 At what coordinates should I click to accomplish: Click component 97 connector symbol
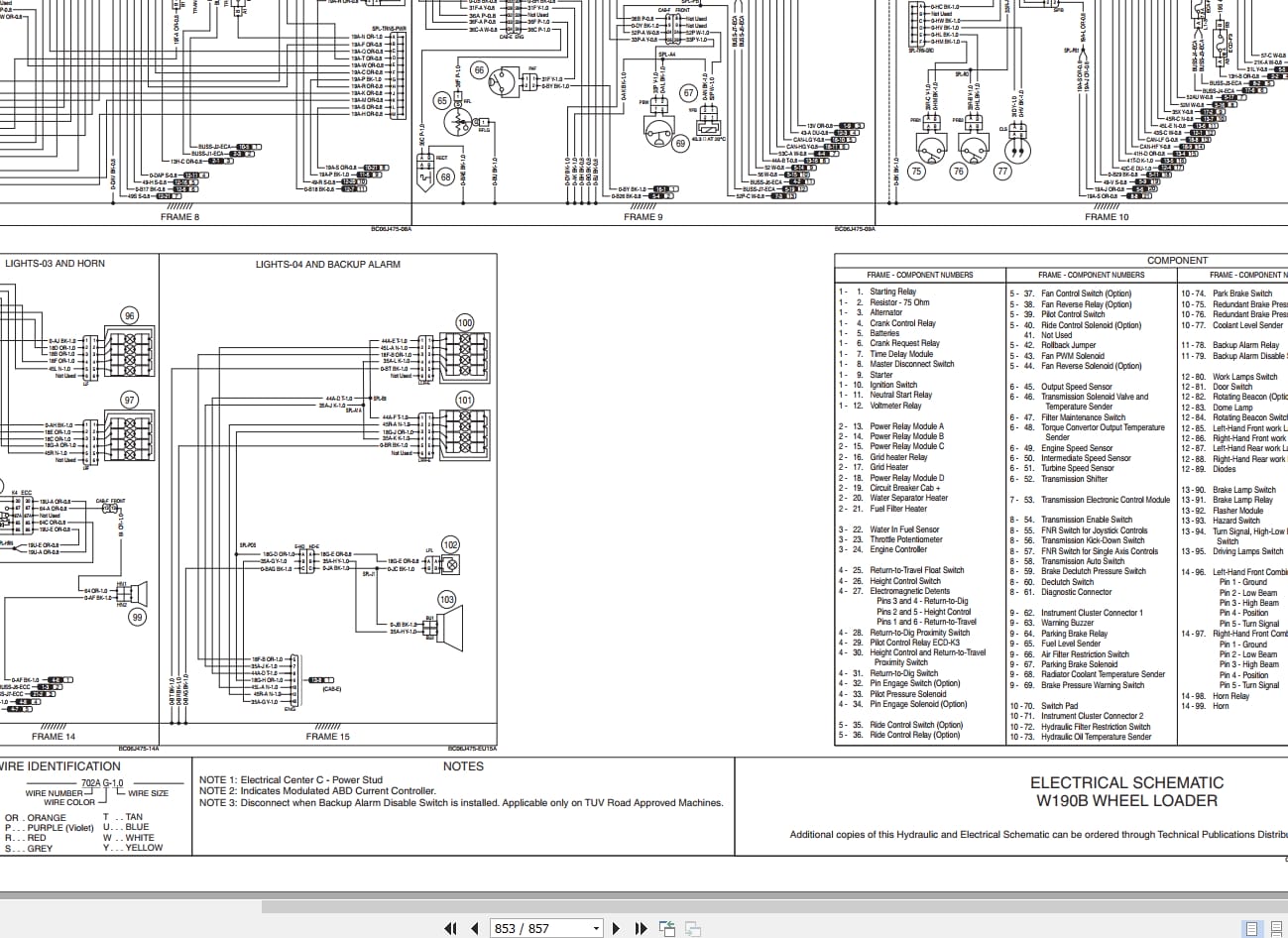129,437
